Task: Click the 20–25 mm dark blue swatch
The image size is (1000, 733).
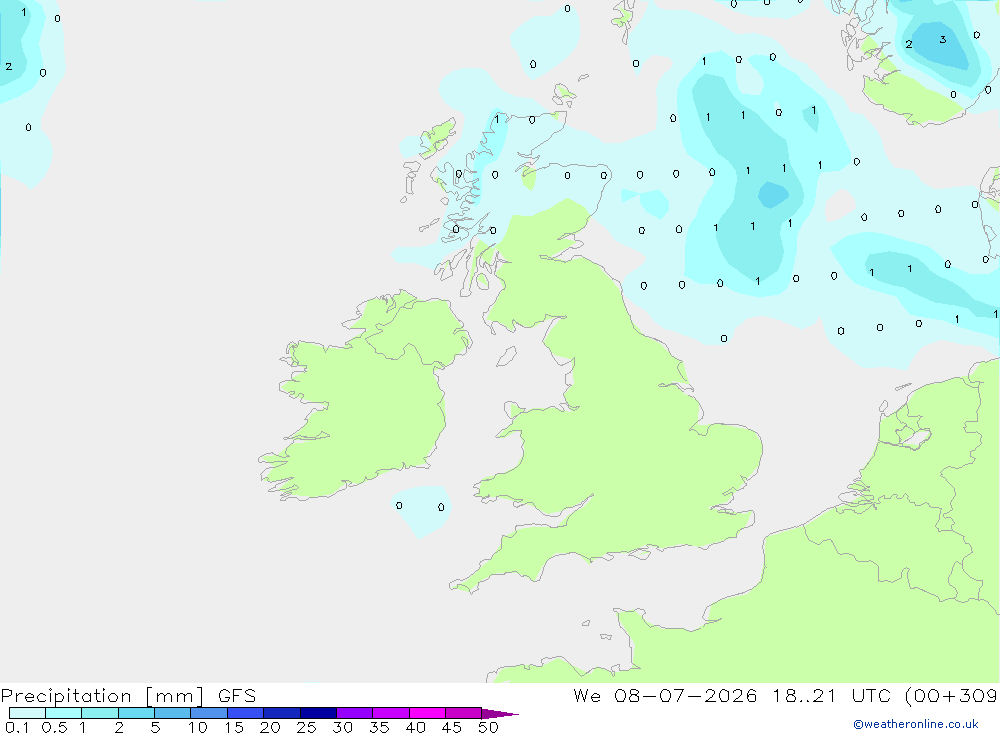Action: [x=282, y=713]
